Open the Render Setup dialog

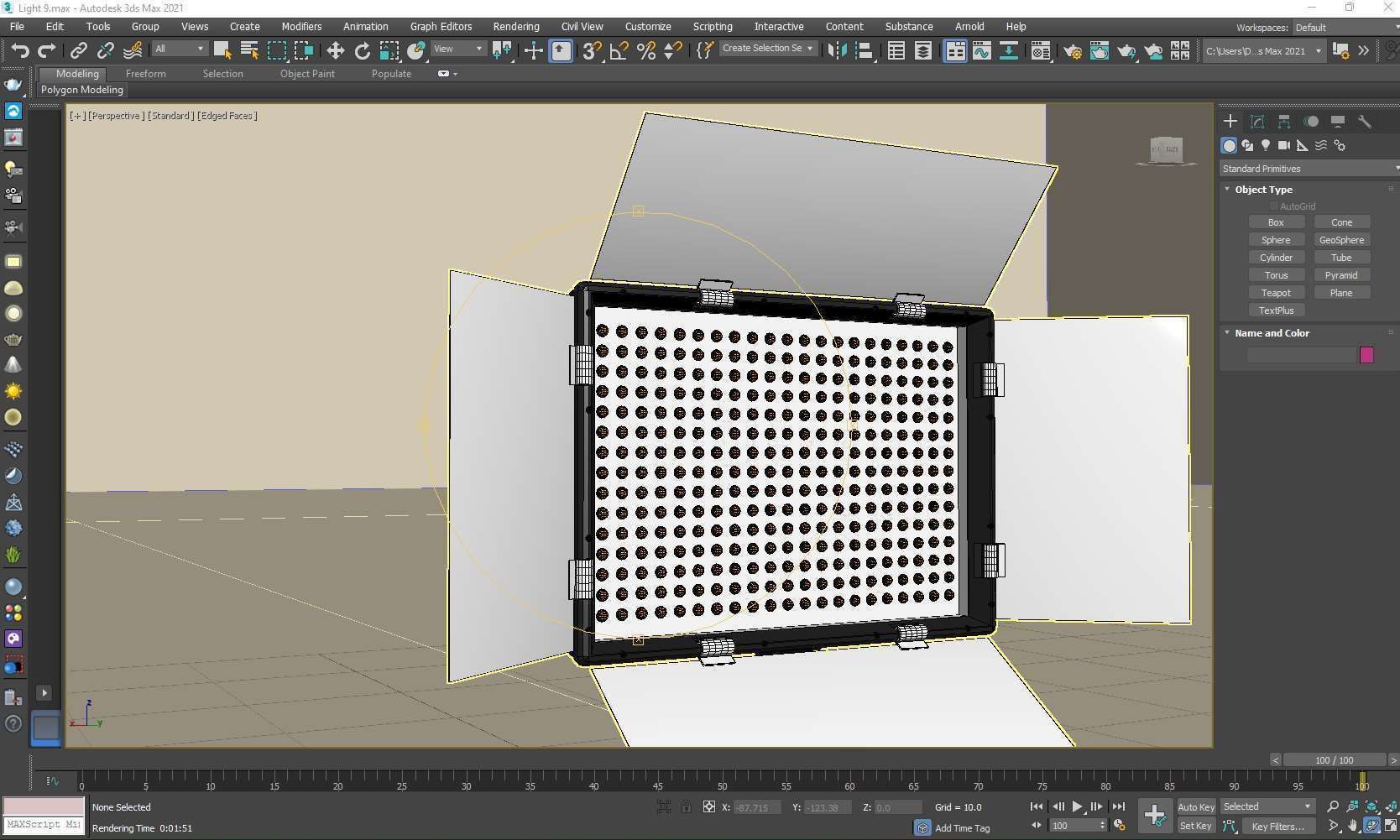1073,50
